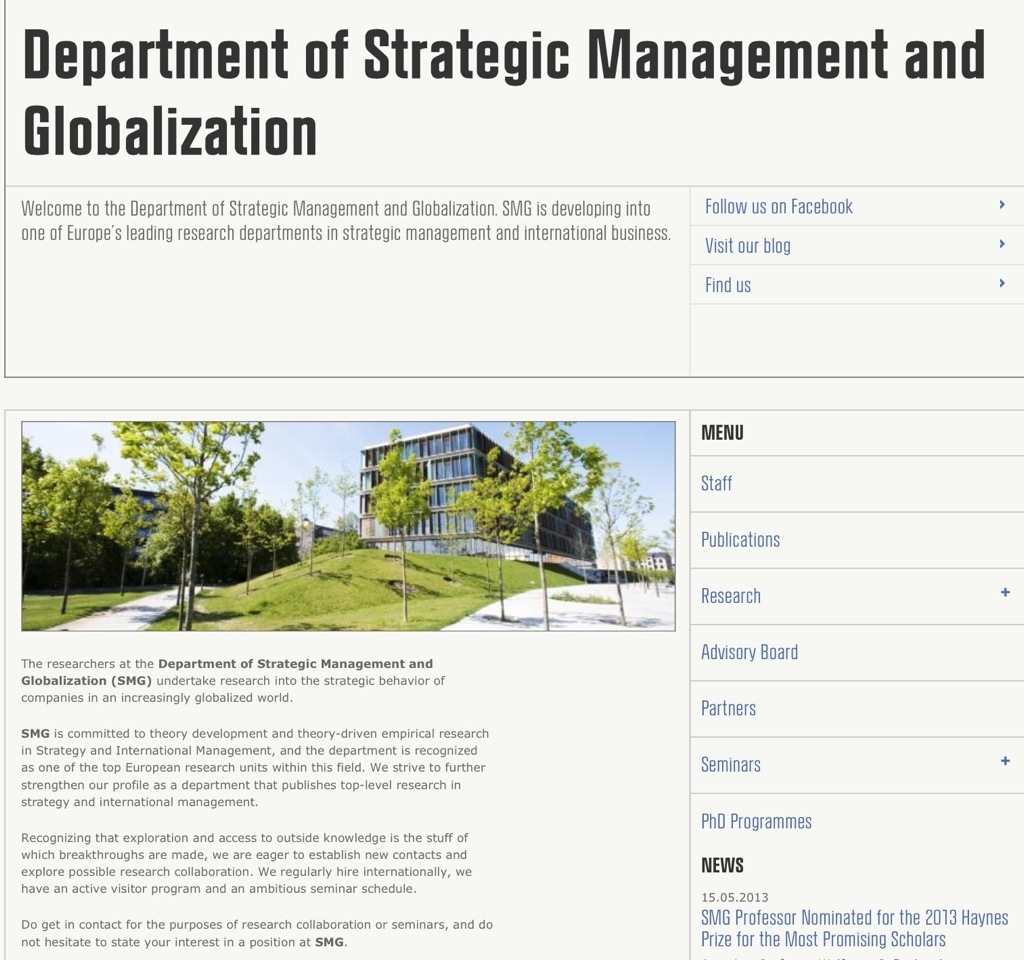The height and width of the screenshot is (960, 1024).
Task: Expand the Research submenu with the plus icon
Action: 1005,593
